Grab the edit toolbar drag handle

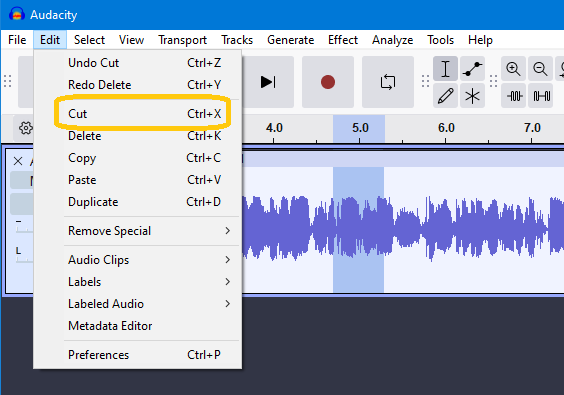point(494,82)
